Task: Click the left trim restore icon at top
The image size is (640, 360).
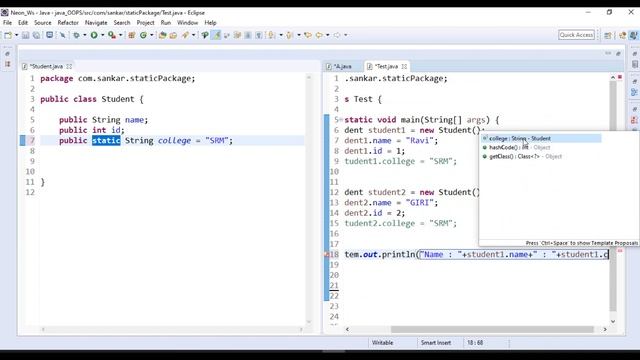Action: click(7, 54)
